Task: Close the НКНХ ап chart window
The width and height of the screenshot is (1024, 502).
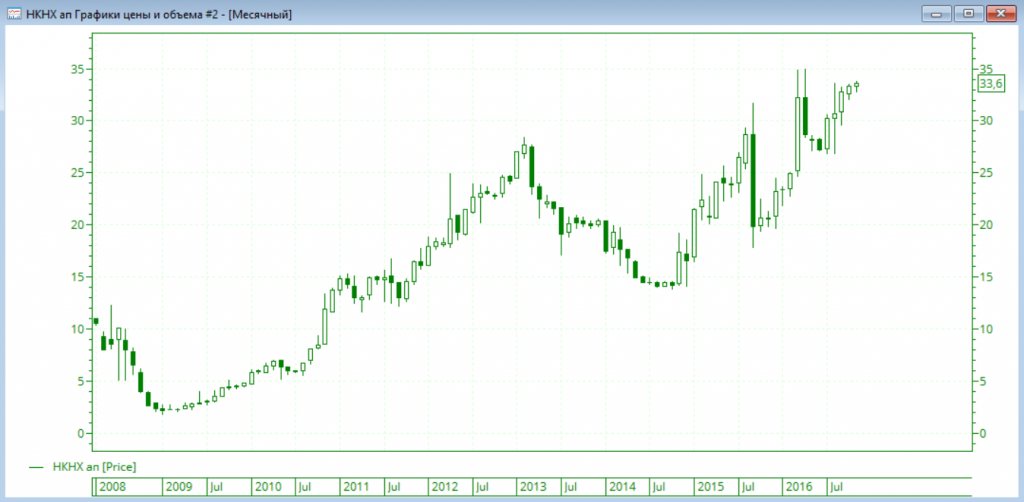Action: [x=1000, y=13]
